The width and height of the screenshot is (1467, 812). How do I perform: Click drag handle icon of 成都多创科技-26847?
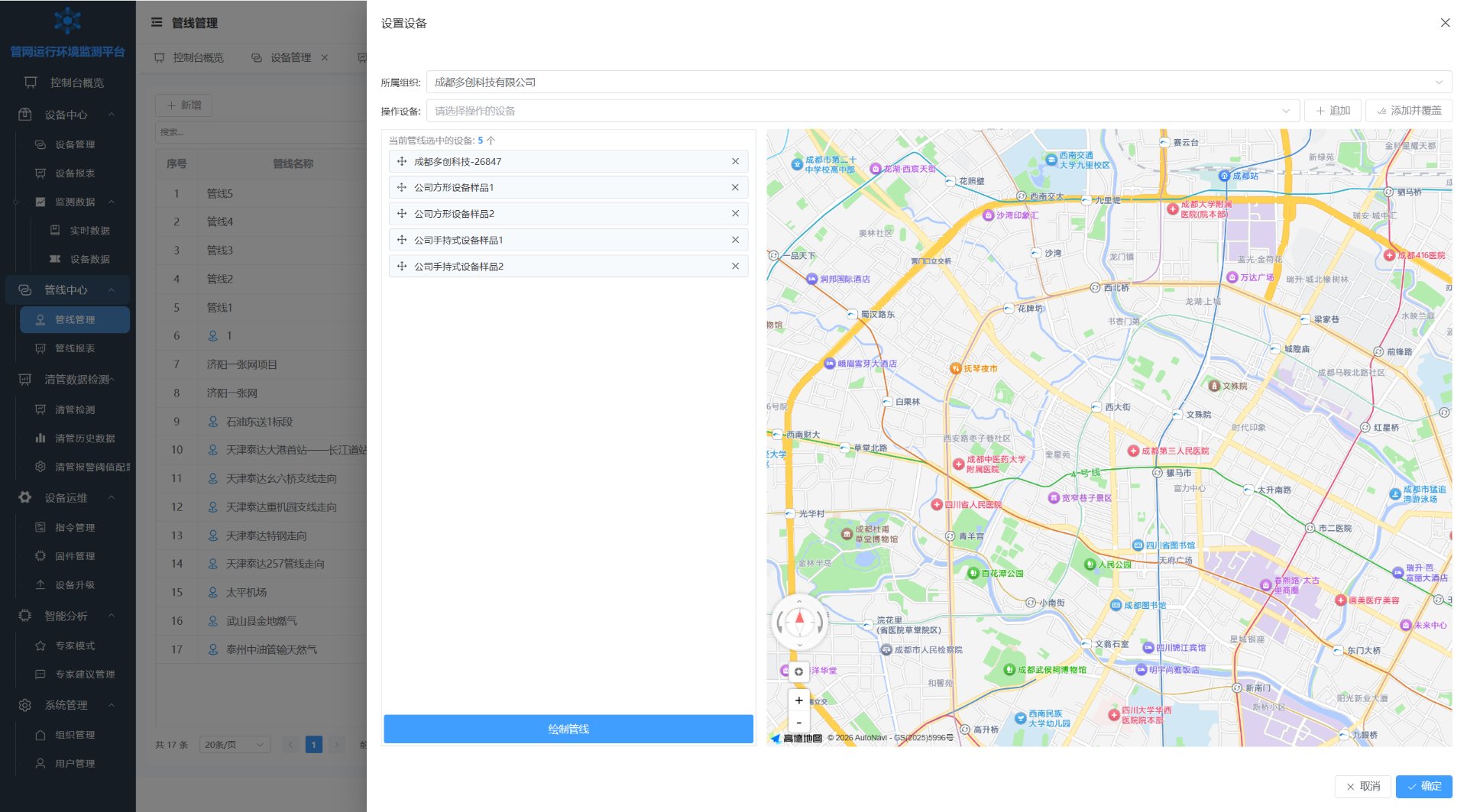pyautogui.click(x=402, y=162)
